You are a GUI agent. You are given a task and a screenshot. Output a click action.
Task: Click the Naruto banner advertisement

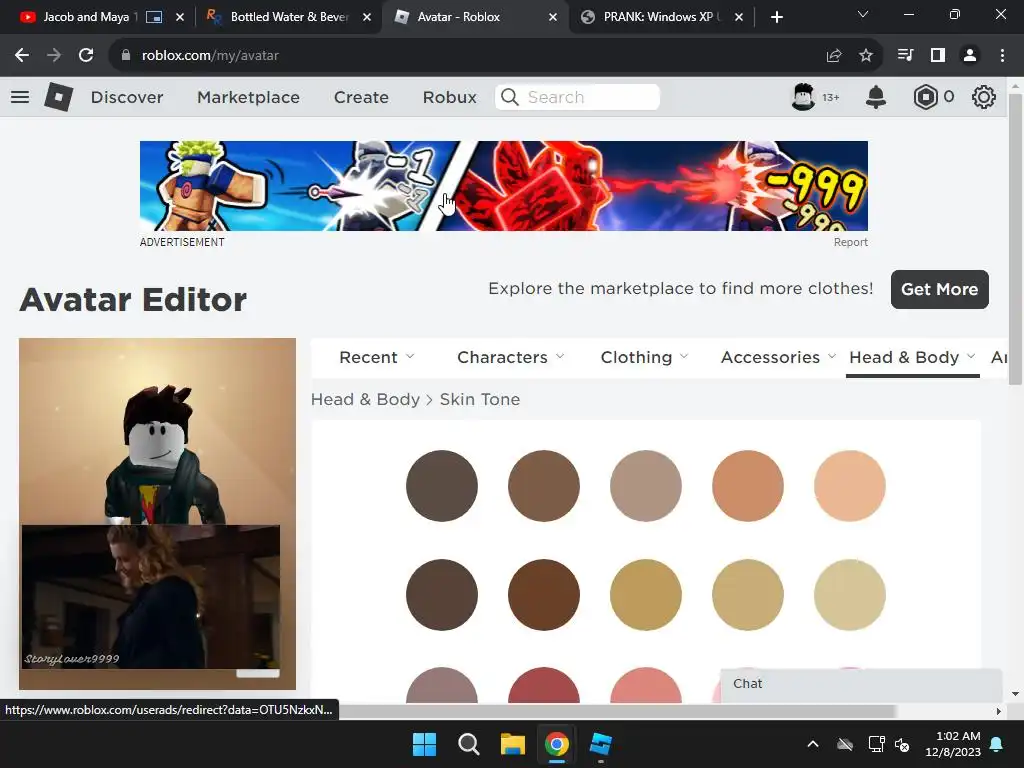pos(504,185)
